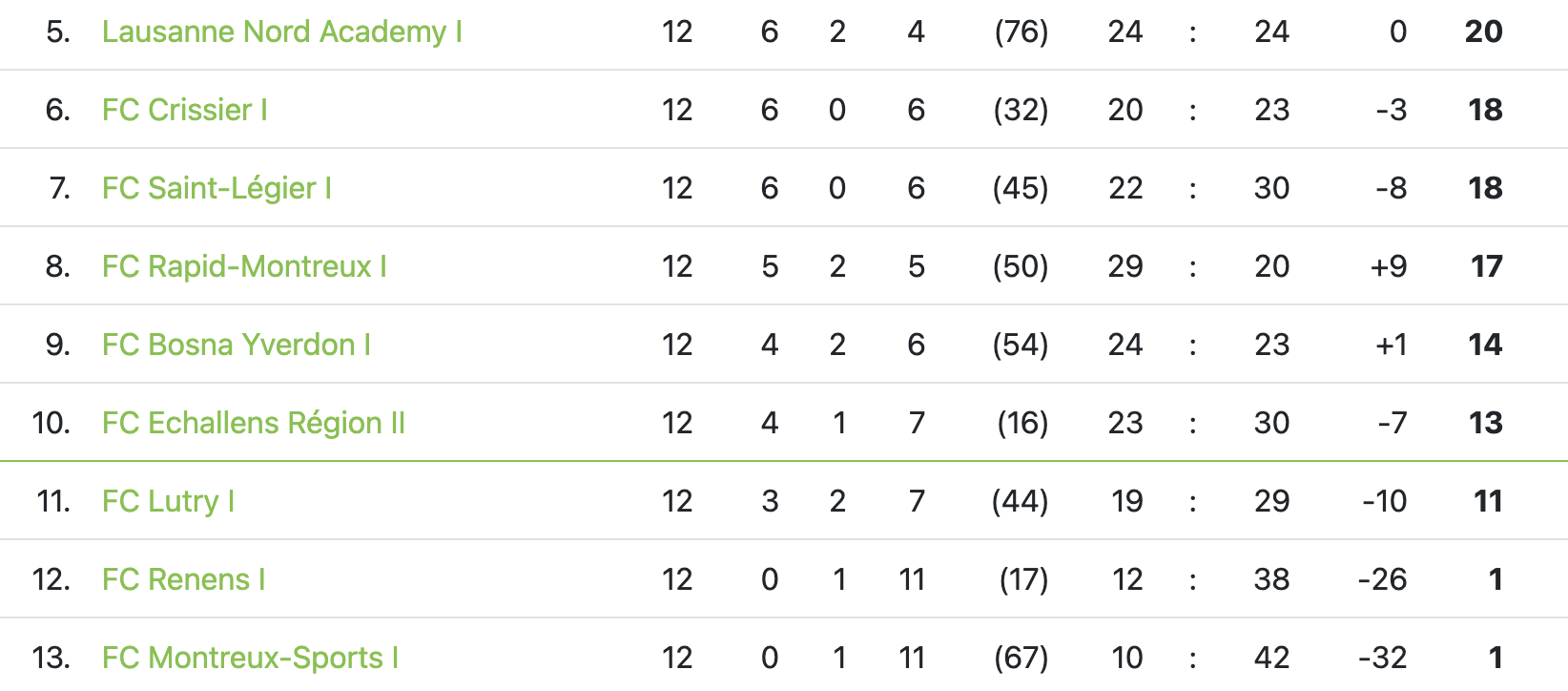The image size is (1568, 691).
Task: Click goals against 42 for Montreux-Sports
Action: coord(1271,659)
